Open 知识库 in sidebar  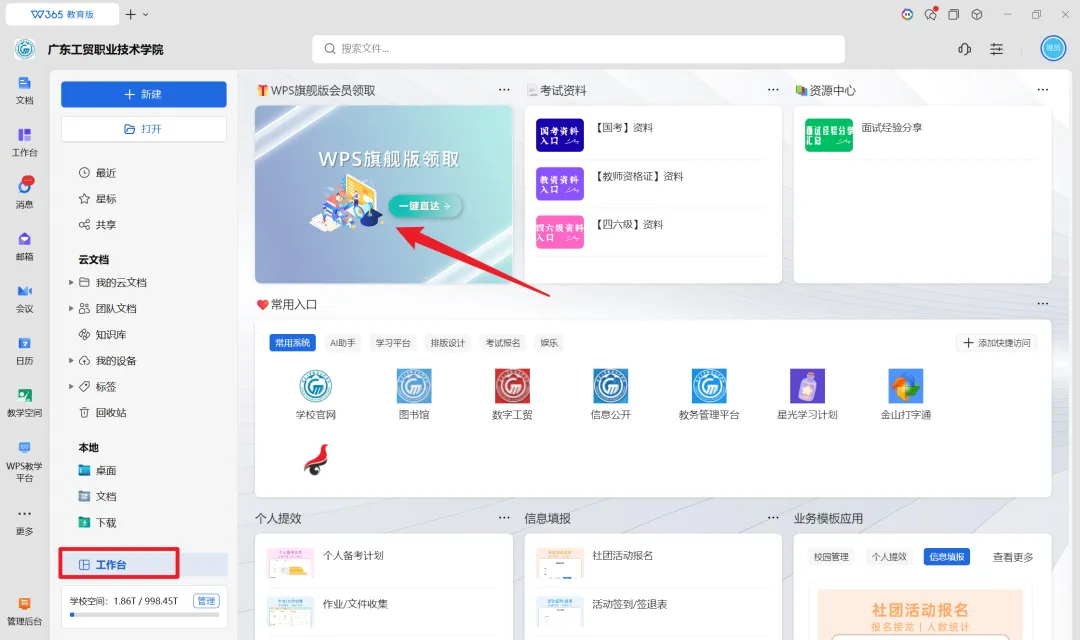[x=103, y=335]
